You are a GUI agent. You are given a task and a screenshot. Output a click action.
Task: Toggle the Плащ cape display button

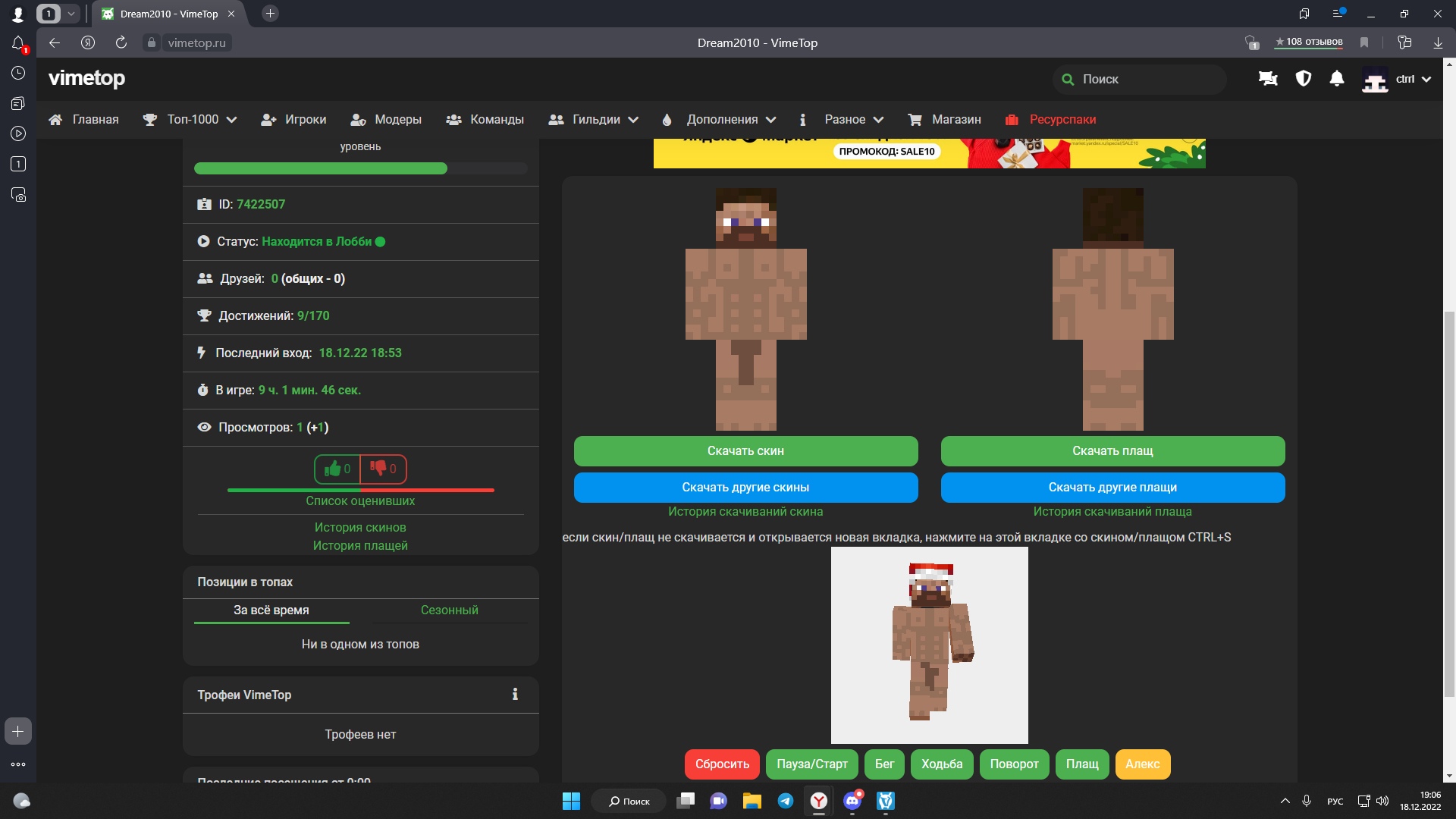[x=1082, y=764]
